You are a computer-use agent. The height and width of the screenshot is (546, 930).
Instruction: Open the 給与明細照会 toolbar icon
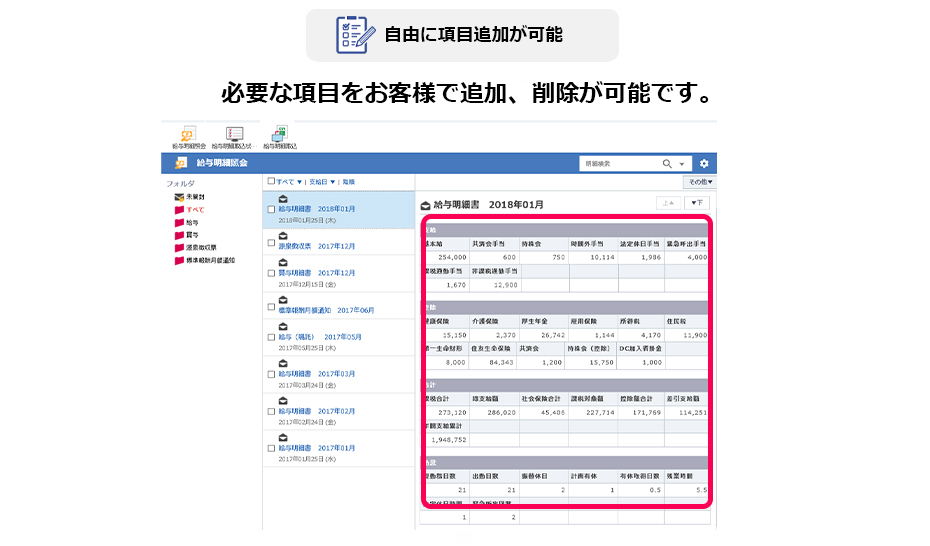[x=189, y=134]
